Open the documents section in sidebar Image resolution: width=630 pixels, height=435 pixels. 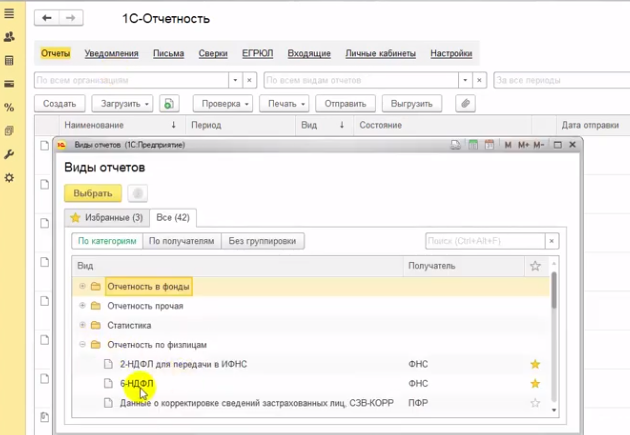point(9,131)
